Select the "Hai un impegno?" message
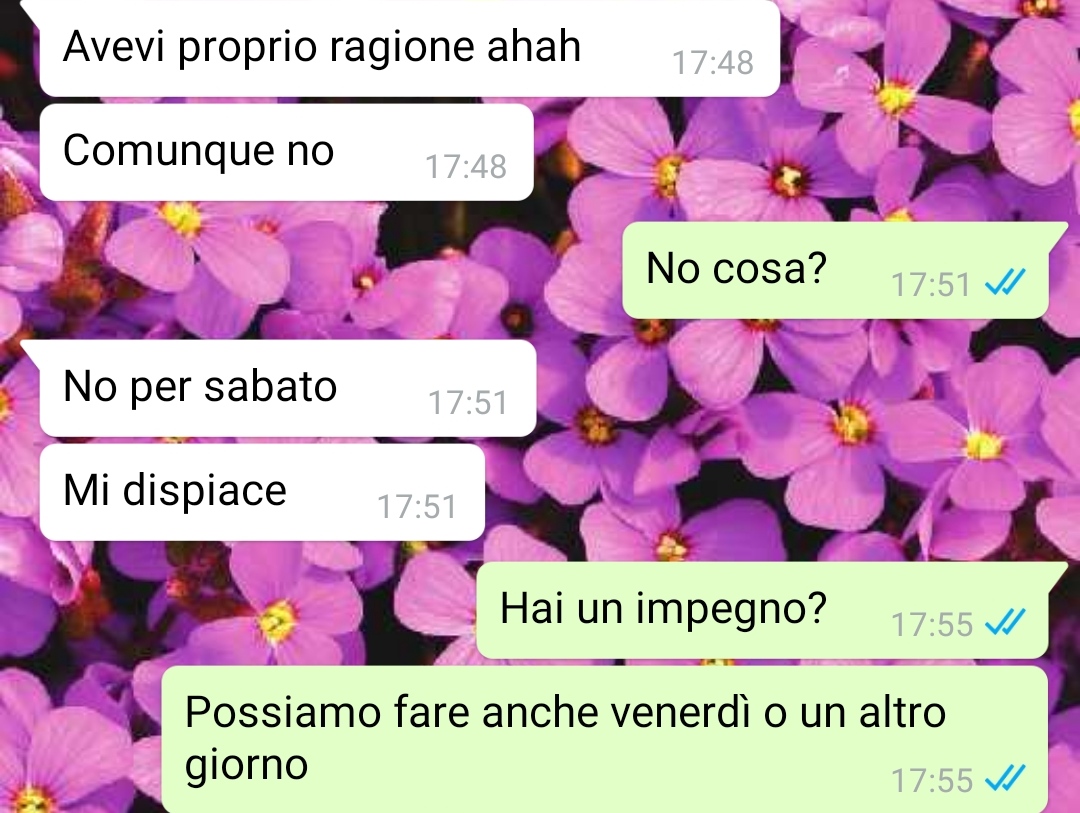The image size is (1080, 813). (x=762, y=610)
